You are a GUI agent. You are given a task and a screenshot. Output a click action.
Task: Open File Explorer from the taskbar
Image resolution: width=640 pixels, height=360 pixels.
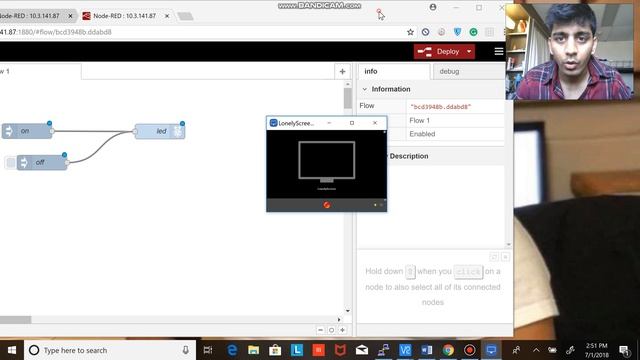pos(253,350)
